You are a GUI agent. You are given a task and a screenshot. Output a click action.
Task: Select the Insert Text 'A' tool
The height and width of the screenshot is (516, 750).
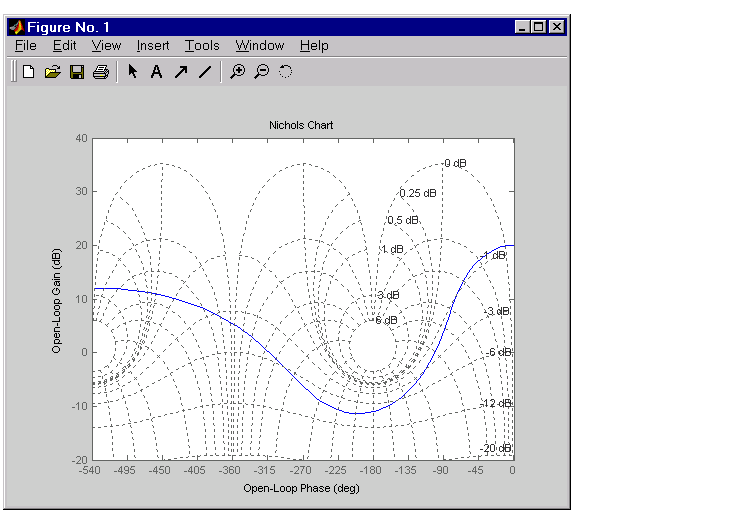click(x=156, y=72)
